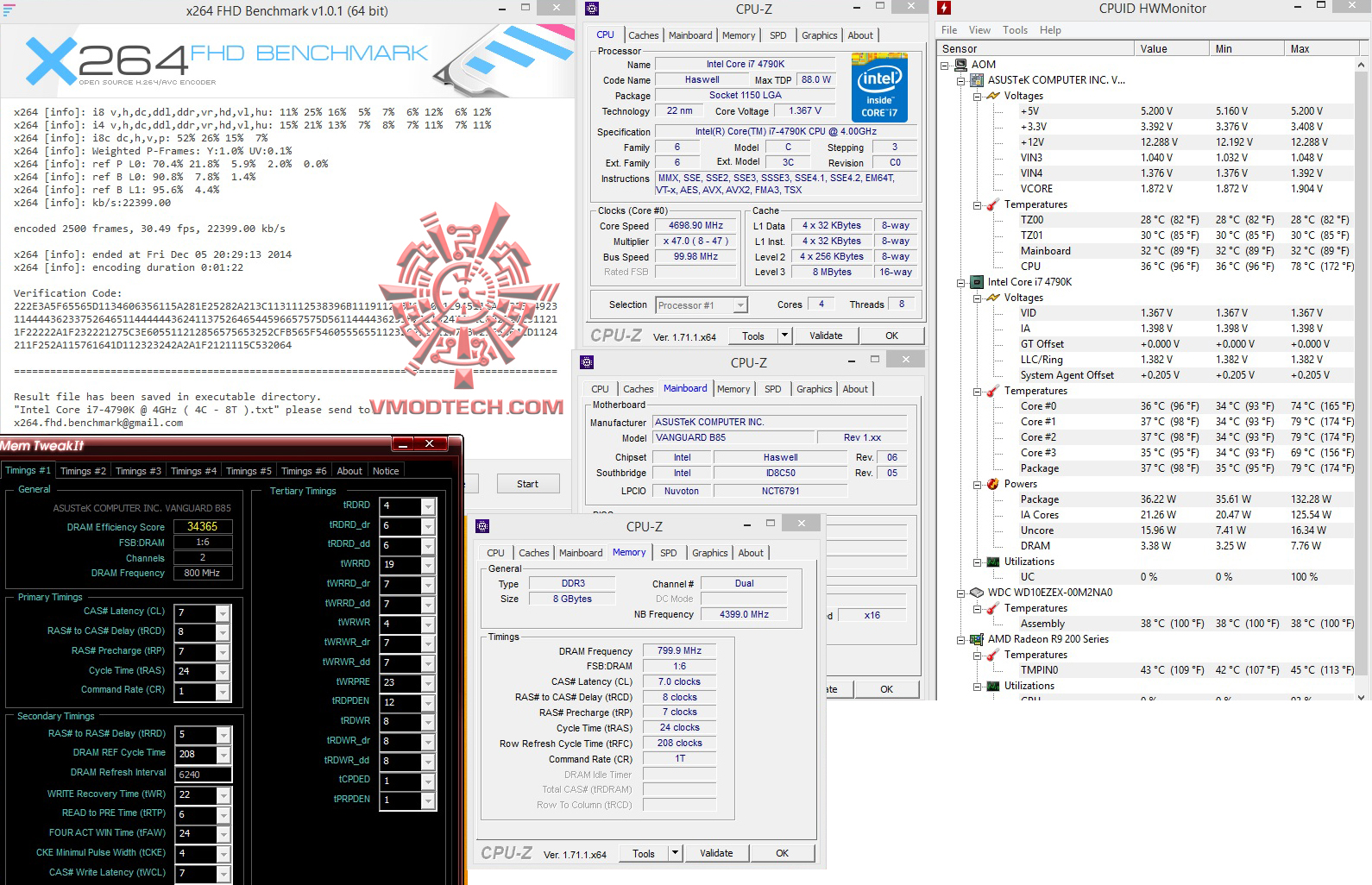Image resolution: width=1372 pixels, height=885 pixels.
Task: Open the FOUR ACT WIN Time (tFAW) dropdown
Action: [223, 834]
